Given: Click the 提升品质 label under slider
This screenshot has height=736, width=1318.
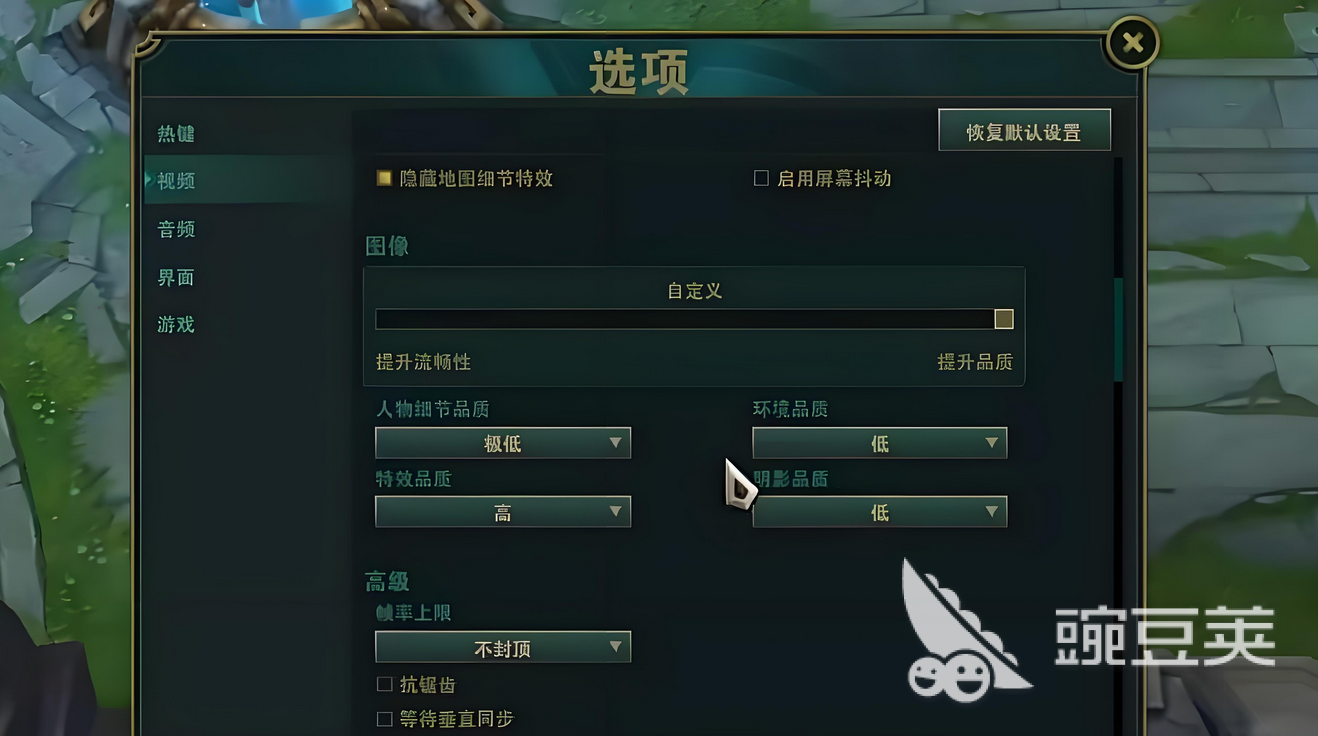Looking at the screenshot, I should [975, 362].
